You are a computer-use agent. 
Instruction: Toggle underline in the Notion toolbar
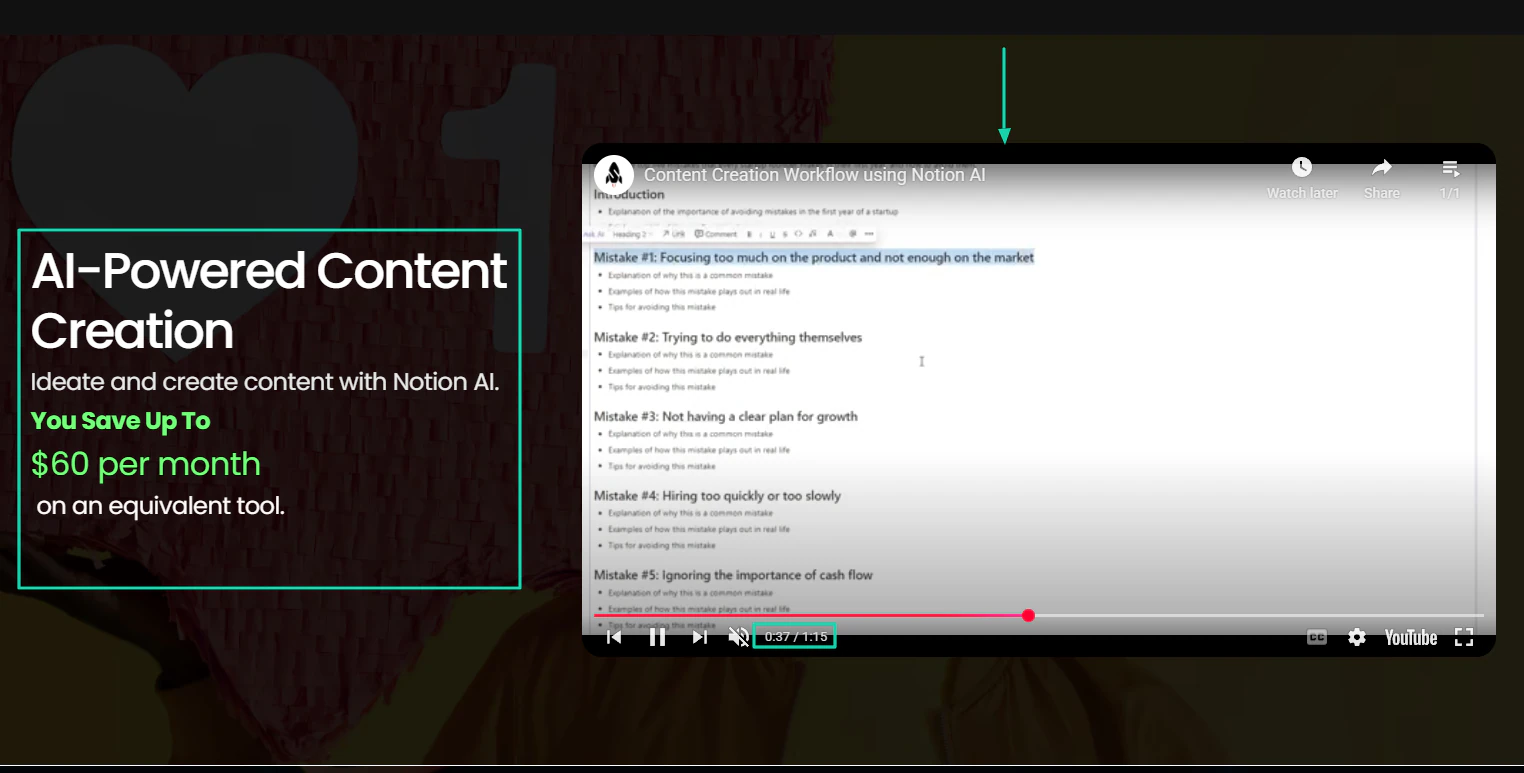772,234
